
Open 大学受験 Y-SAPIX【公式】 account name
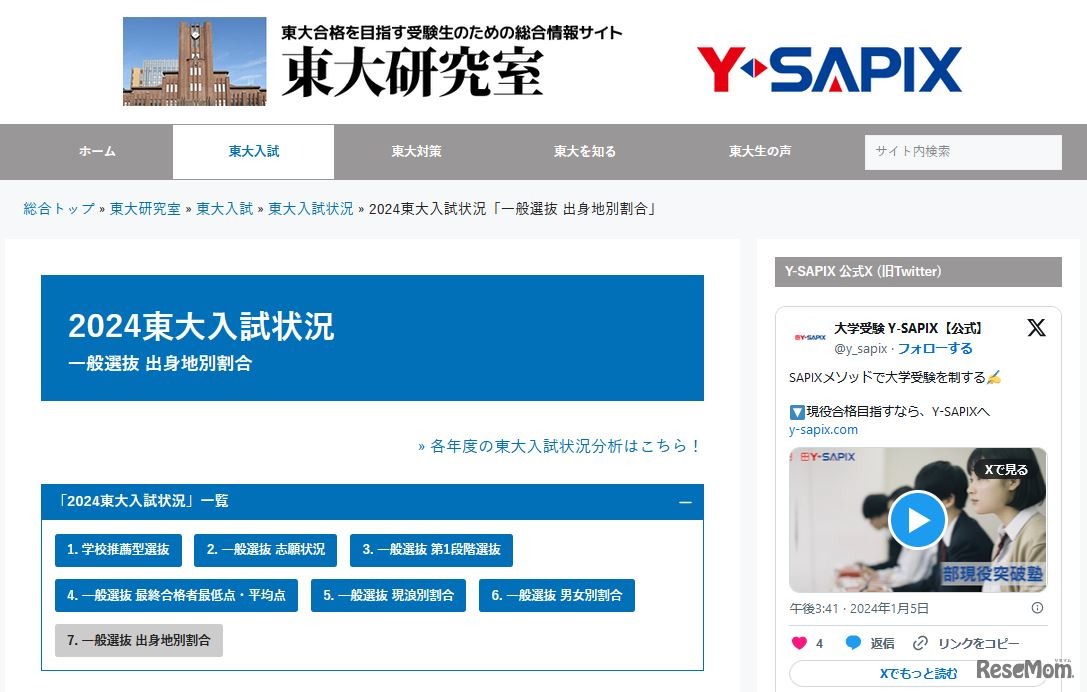[908, 329]
